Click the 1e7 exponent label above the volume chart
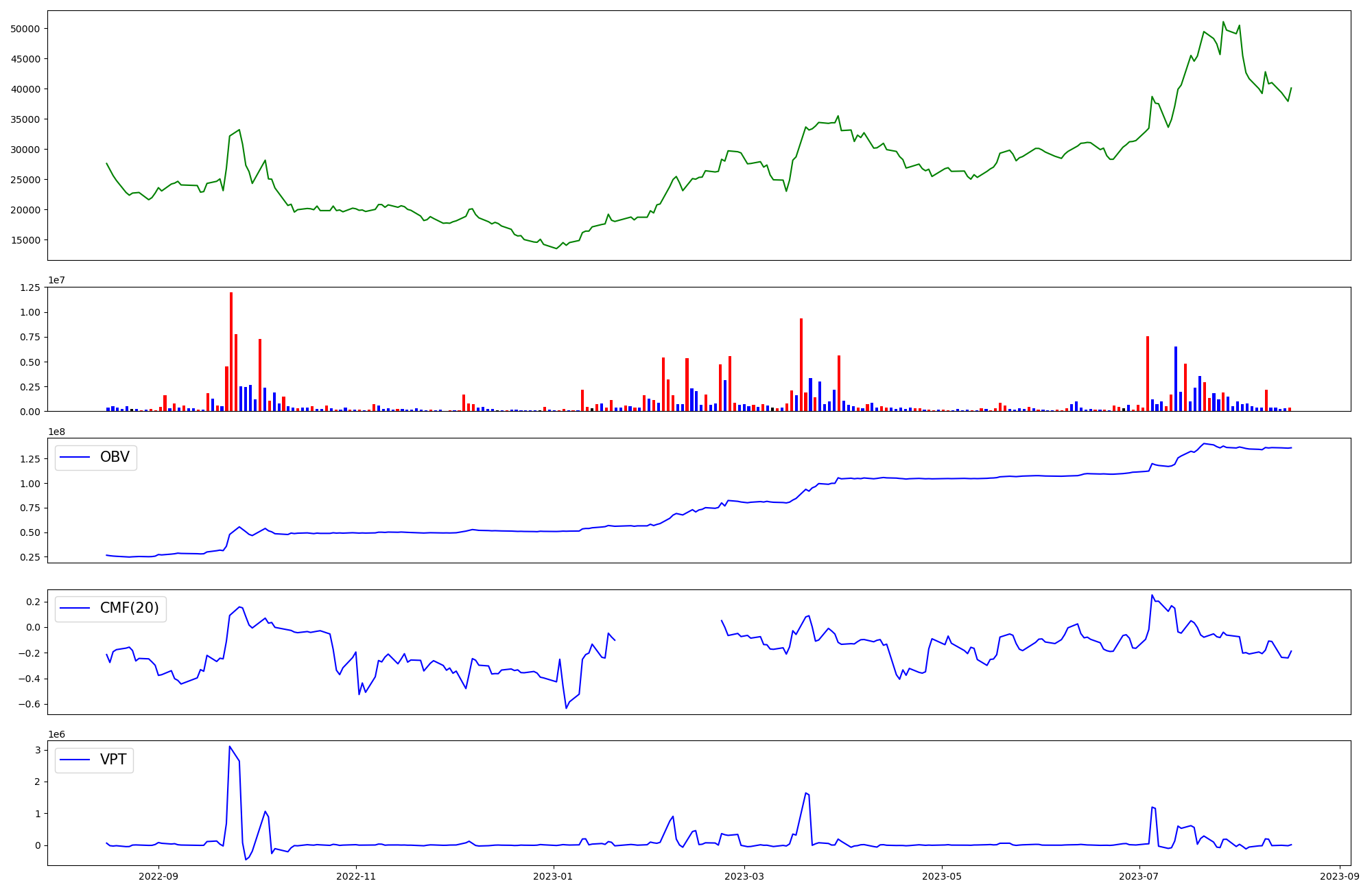The height and width of the screenshot is (892, 1372). (x=56, y=281)
